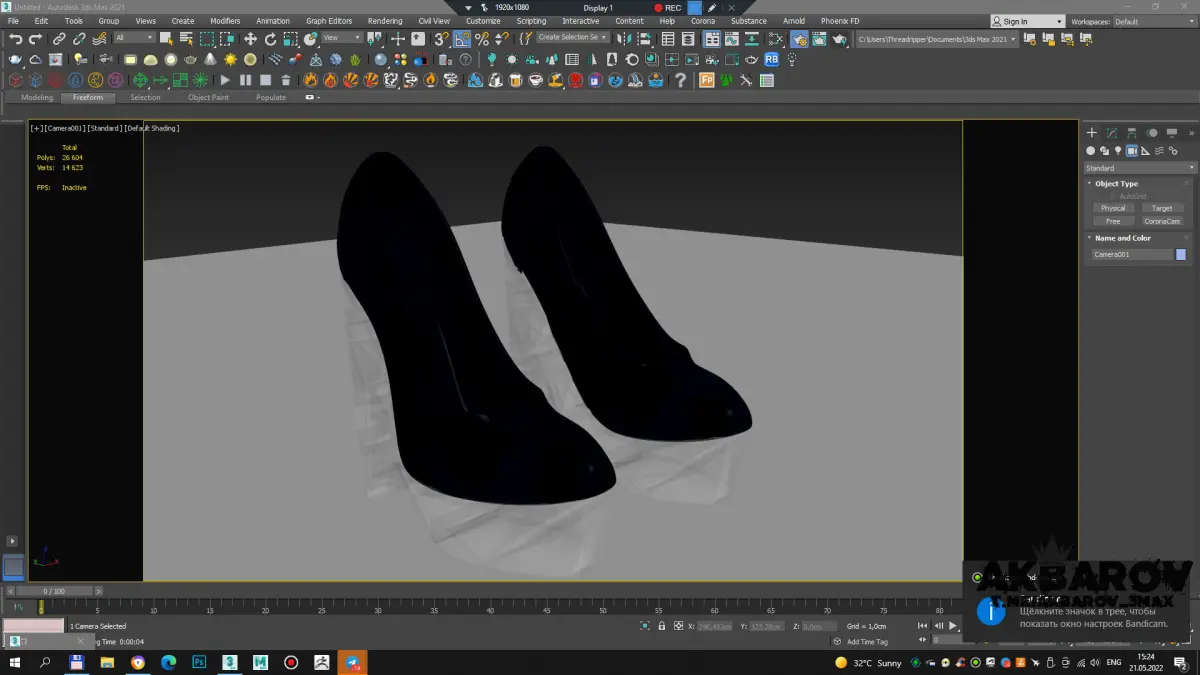The width and height of the screenshot is (1200, 675).
Task: Open Create Selection Set dropdown
Action: tap(573, 38)
